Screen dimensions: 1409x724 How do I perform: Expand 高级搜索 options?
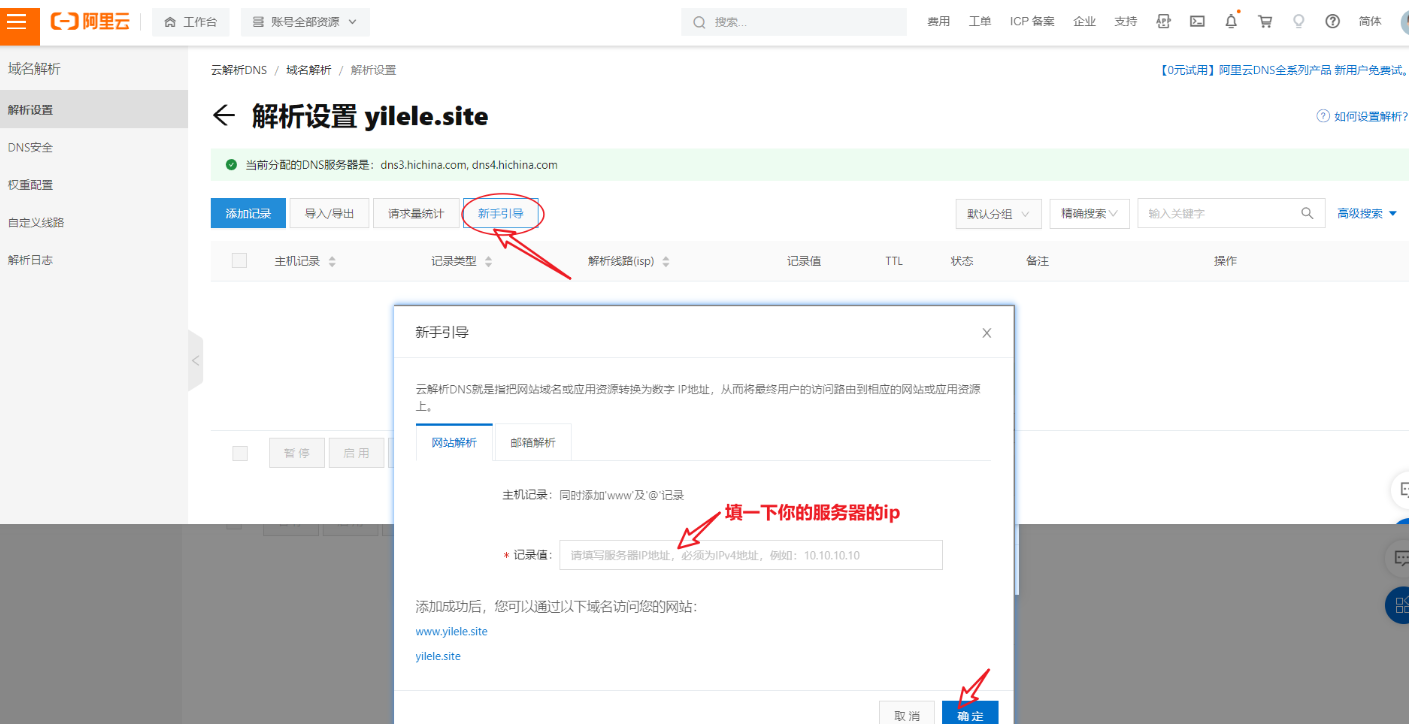tap(1367, 213)
